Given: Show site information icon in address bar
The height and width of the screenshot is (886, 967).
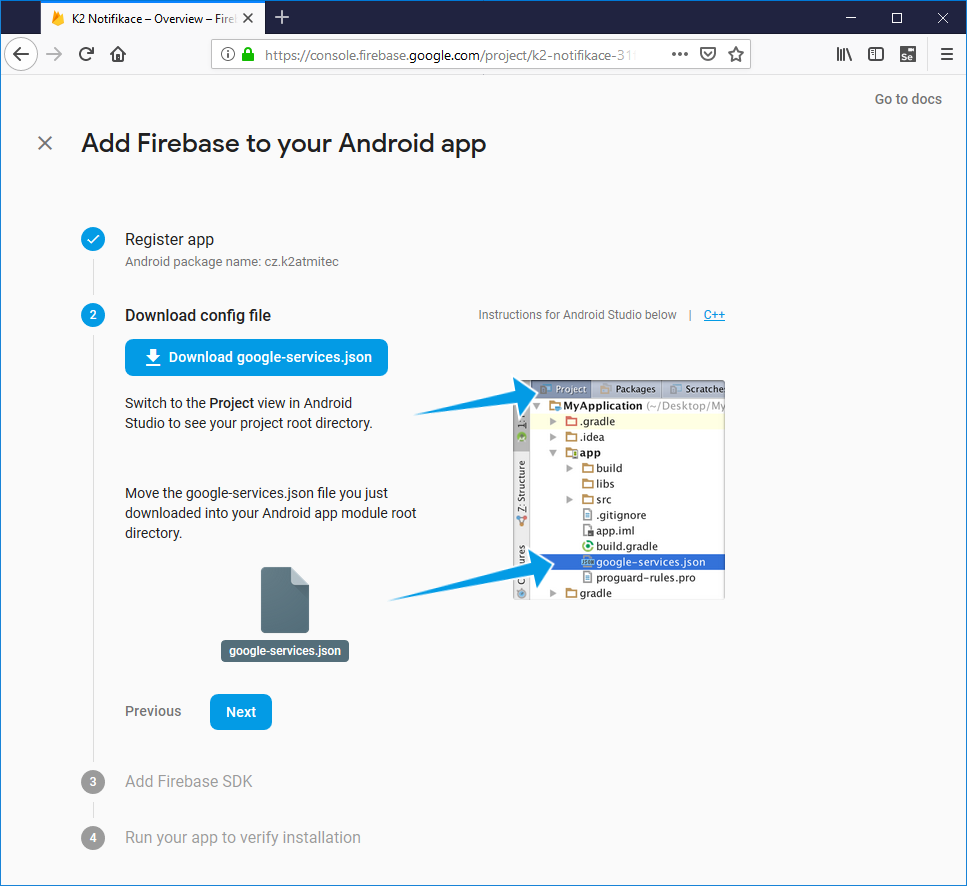Looking at the screenshot, I should point(228,54).
